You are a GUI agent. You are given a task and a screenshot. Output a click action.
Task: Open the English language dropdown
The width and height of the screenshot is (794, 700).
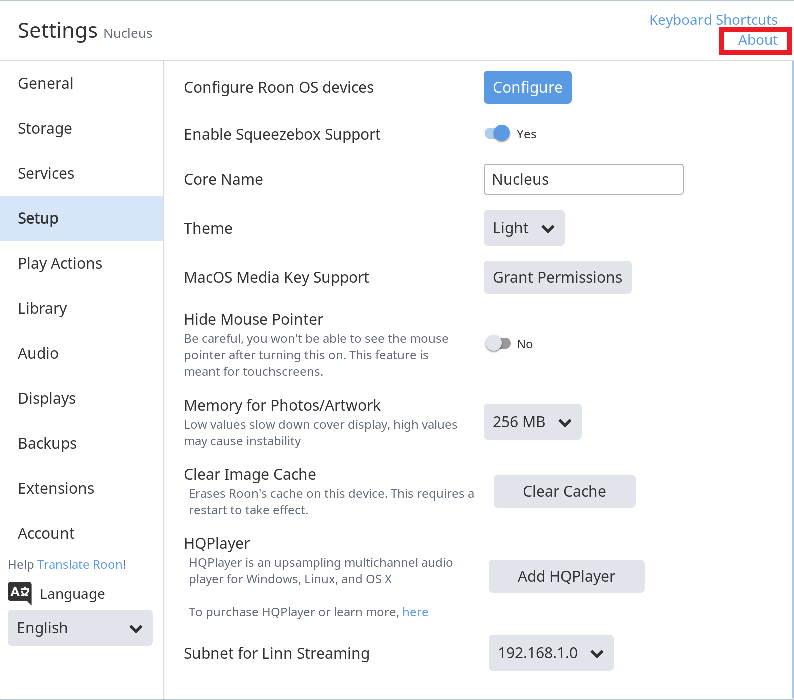(x=80, y=628)
